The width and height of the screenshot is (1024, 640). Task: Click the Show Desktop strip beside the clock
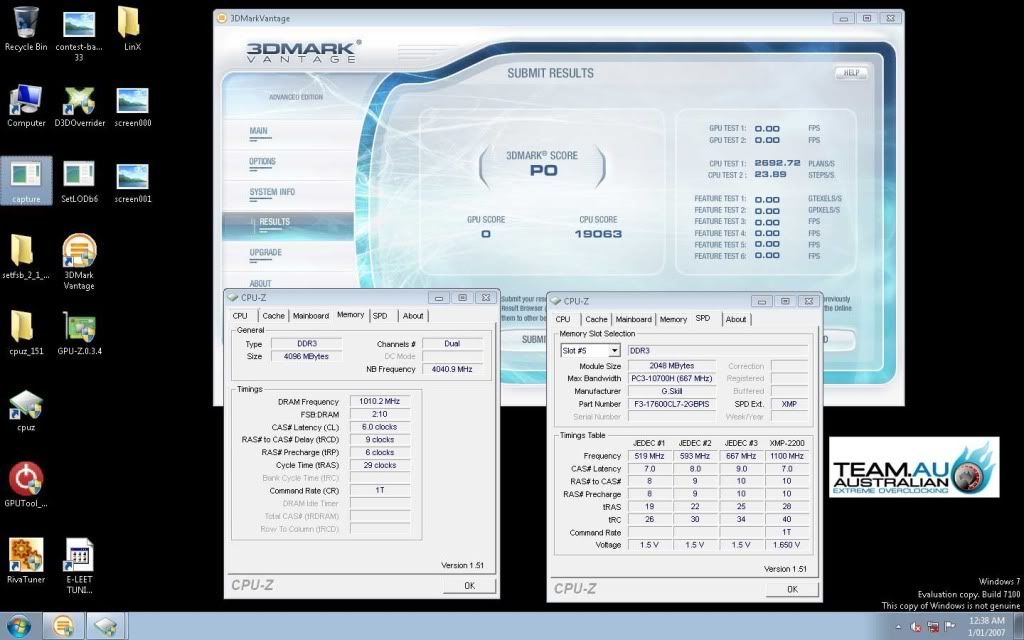pos(1019,626)
